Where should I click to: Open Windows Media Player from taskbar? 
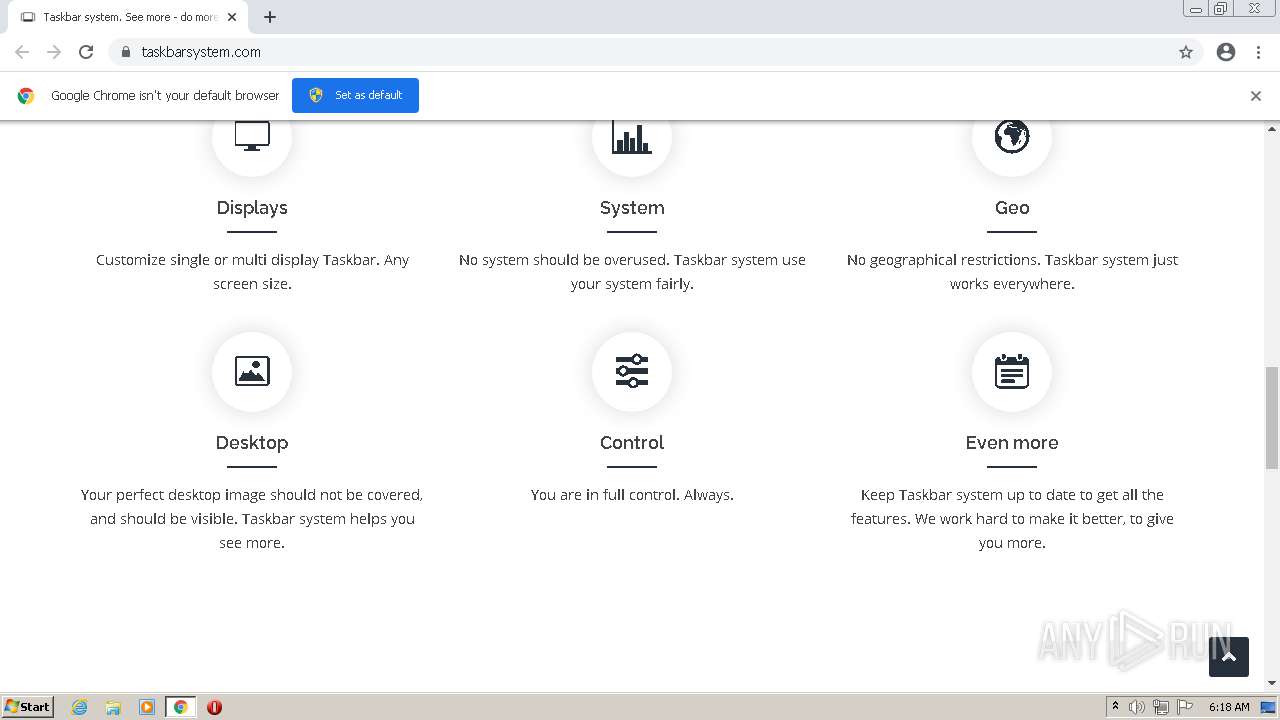tap(147, 707)
